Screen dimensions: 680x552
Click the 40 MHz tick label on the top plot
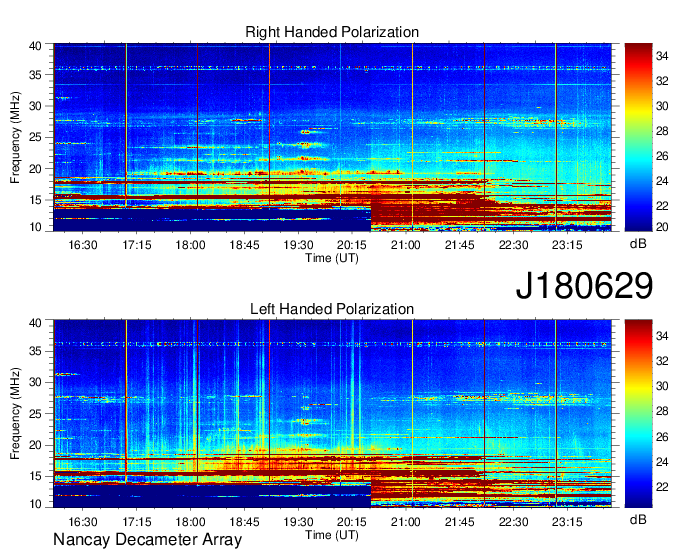[x=36, y=46]
